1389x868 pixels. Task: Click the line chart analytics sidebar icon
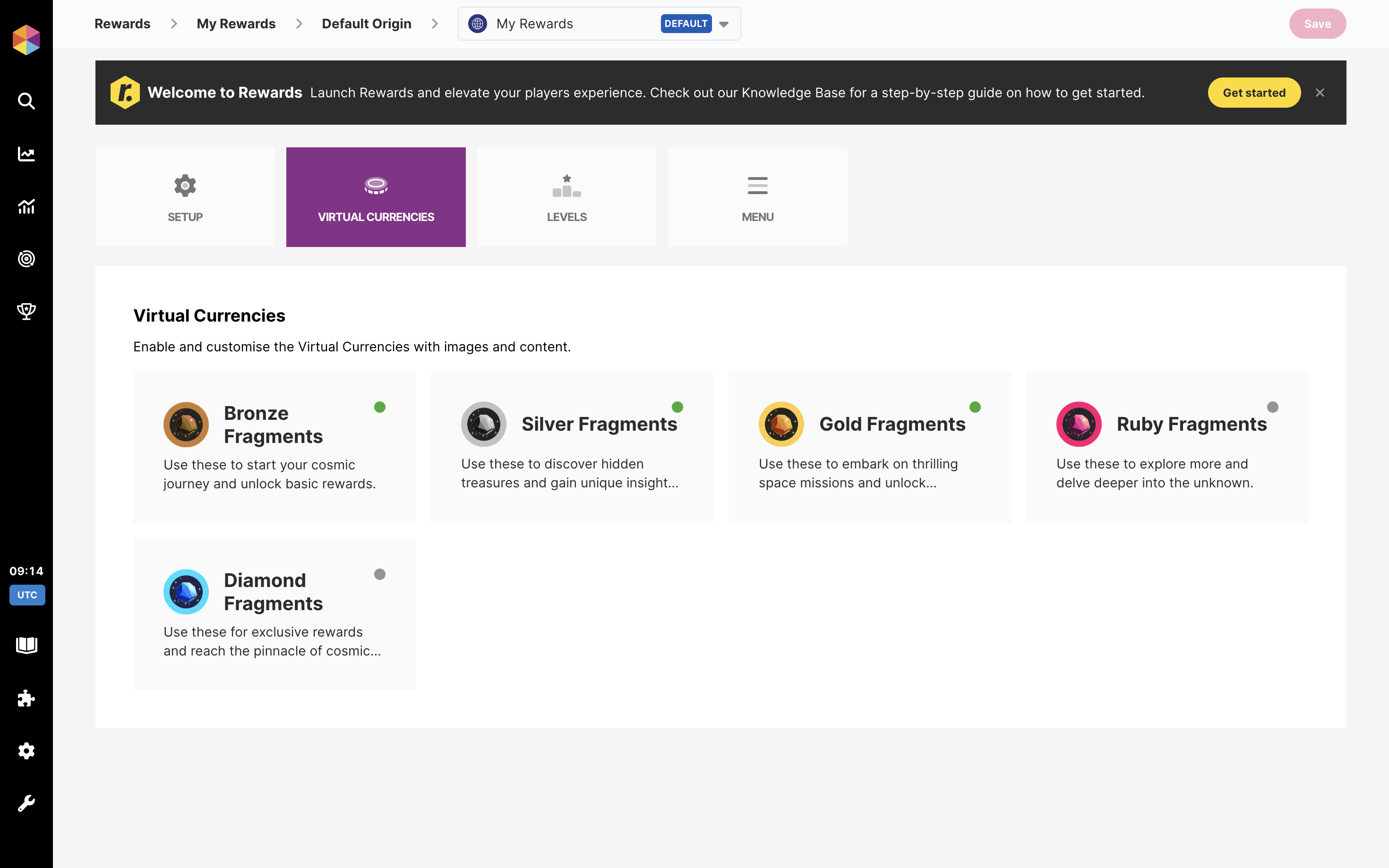[26, 154]
